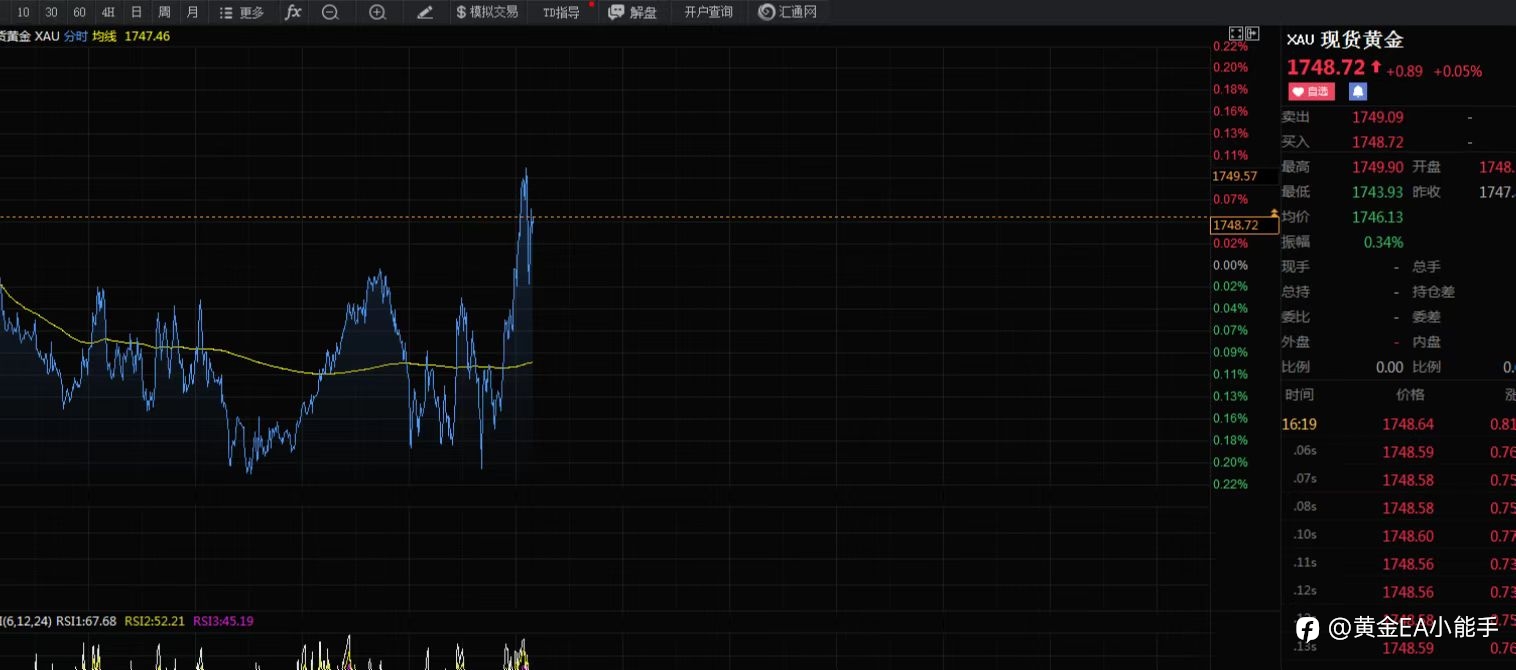Click the RSI3:45.19 indicator label
The image size is (1516, 670).
pyautogui.click(x=223, y=621)
